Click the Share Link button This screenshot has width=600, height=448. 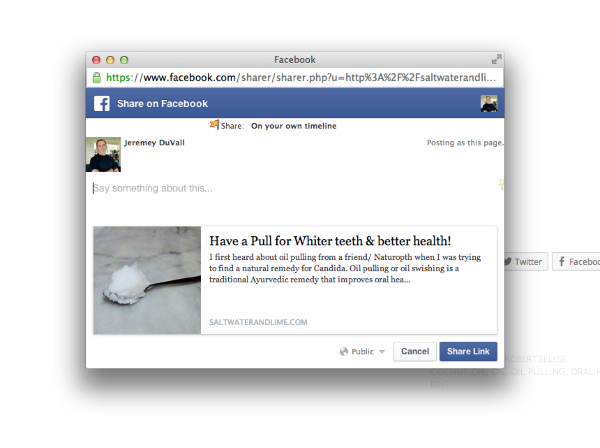(468, 352)
